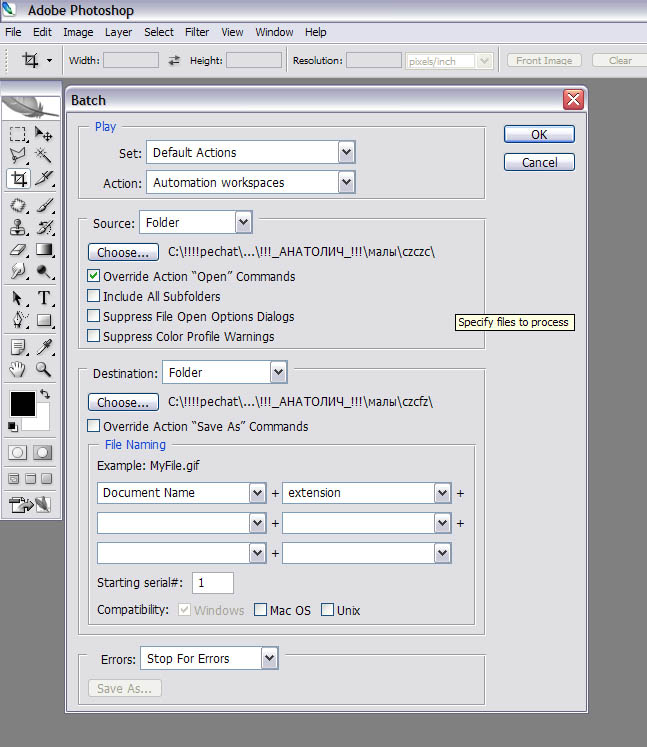Screen dimensions: 647x747
Task: Select the Zoom magnifier tool
Action: point(44,369)
